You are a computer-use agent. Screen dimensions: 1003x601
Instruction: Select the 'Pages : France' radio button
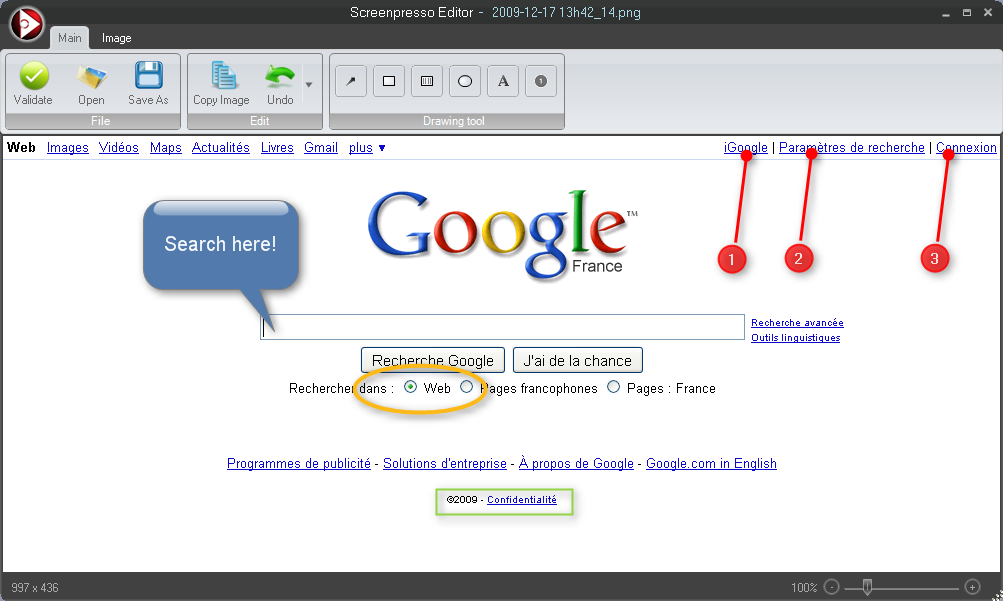click(613, 387)
